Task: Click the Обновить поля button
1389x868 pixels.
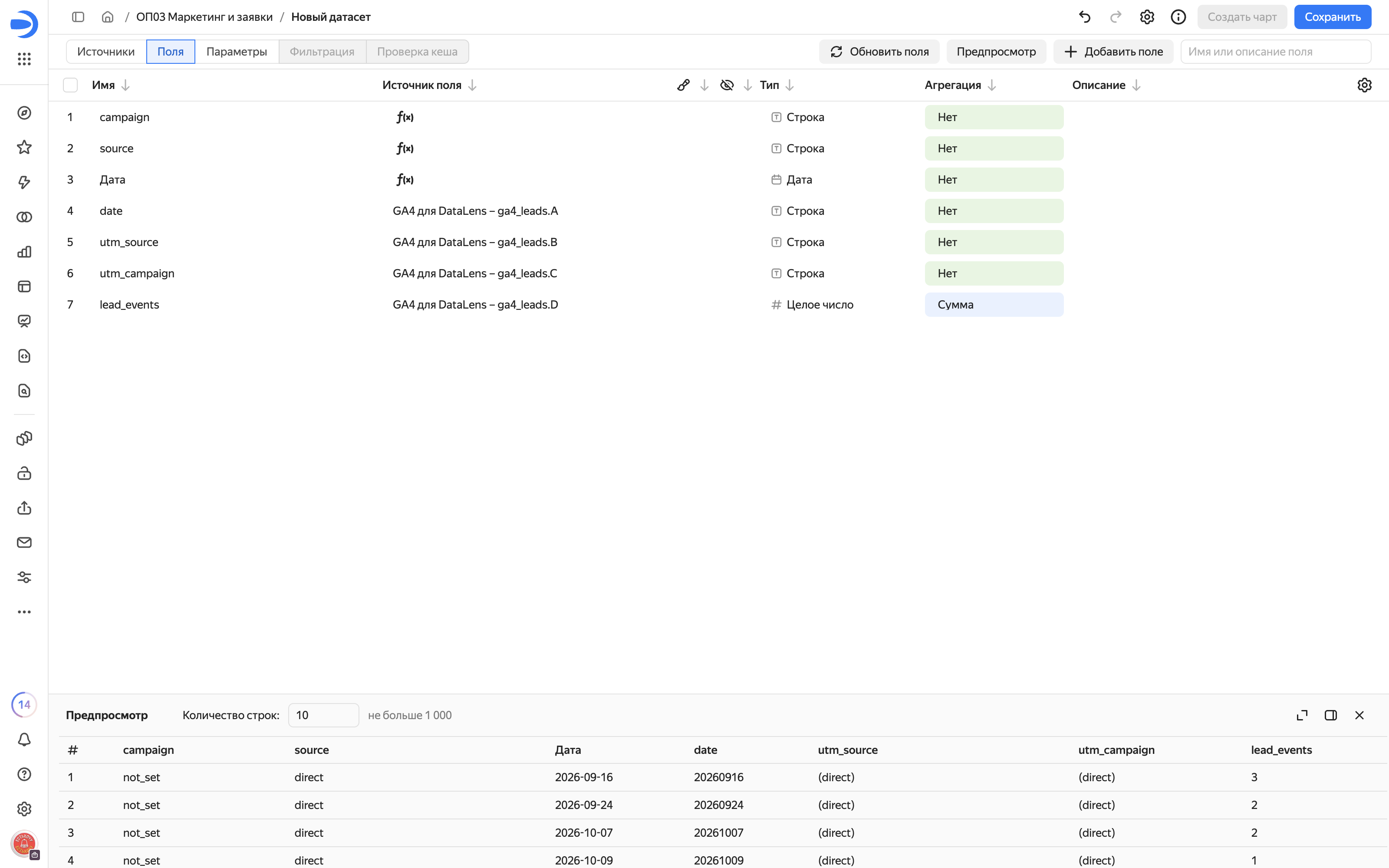Action: pyautogui.click(x=879, y=52)
